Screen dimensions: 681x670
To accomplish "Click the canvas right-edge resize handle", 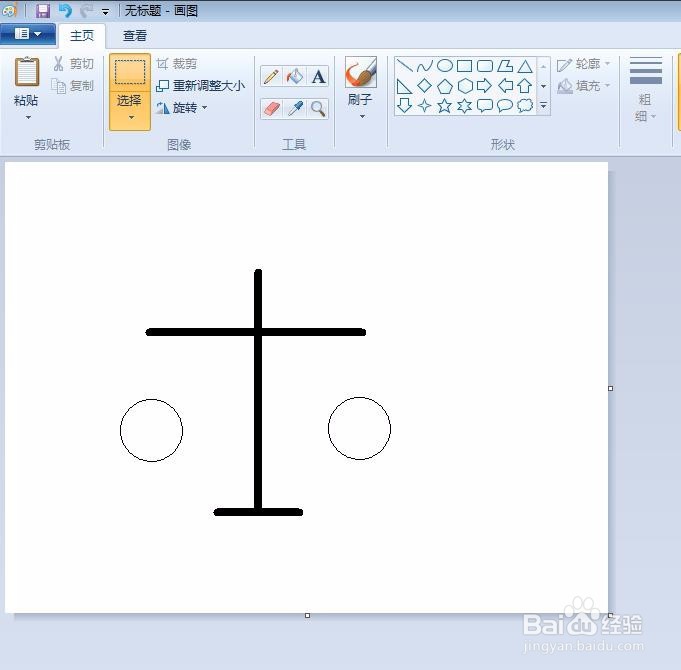I will (611, 388).
